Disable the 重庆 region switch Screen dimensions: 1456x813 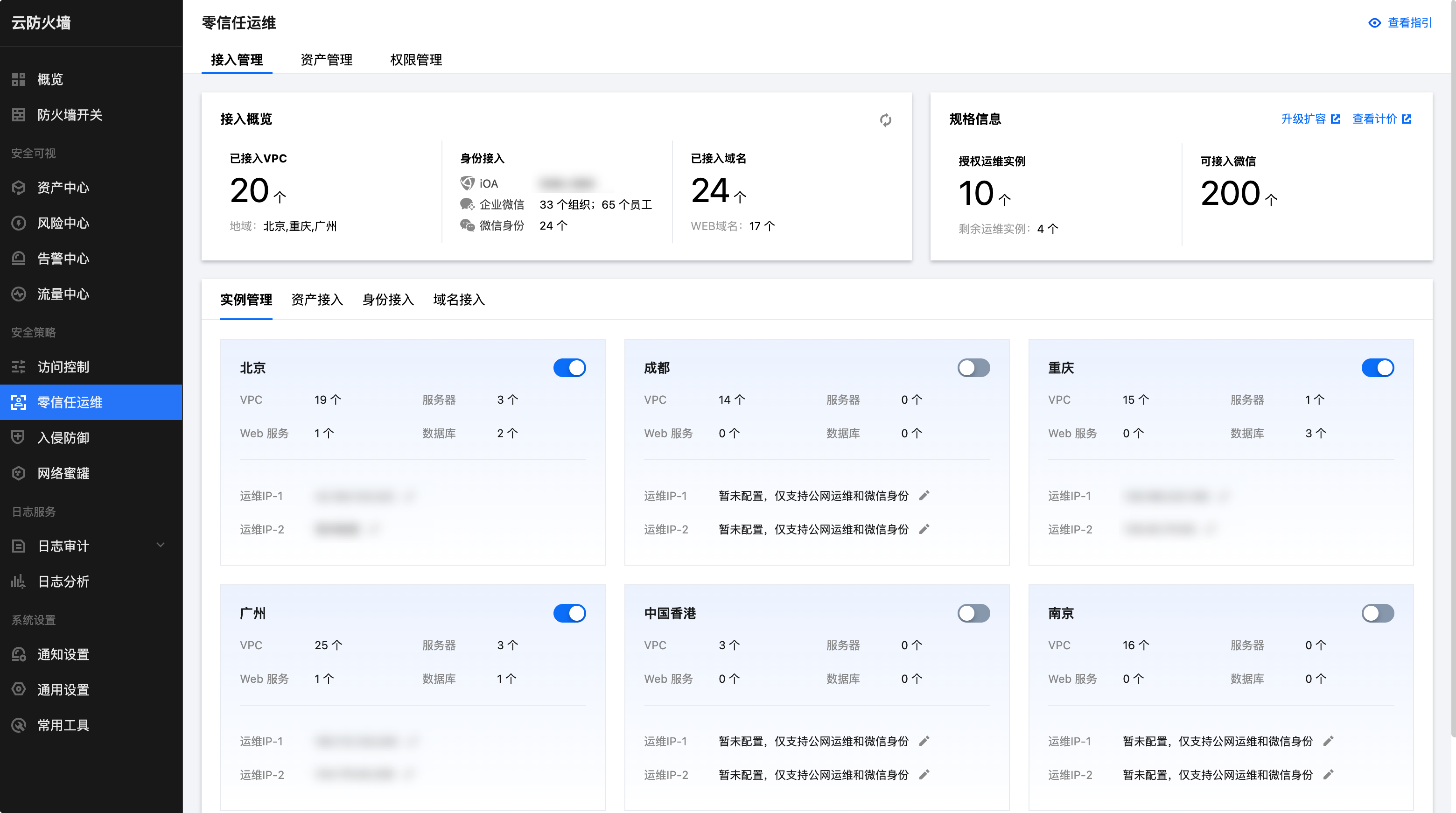pyautogui.click(x=1378, y=368)
